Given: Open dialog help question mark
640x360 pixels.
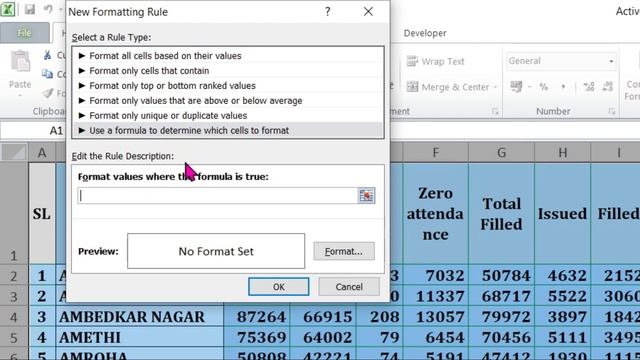Looking at the screenshot, I should pos(328,12).
